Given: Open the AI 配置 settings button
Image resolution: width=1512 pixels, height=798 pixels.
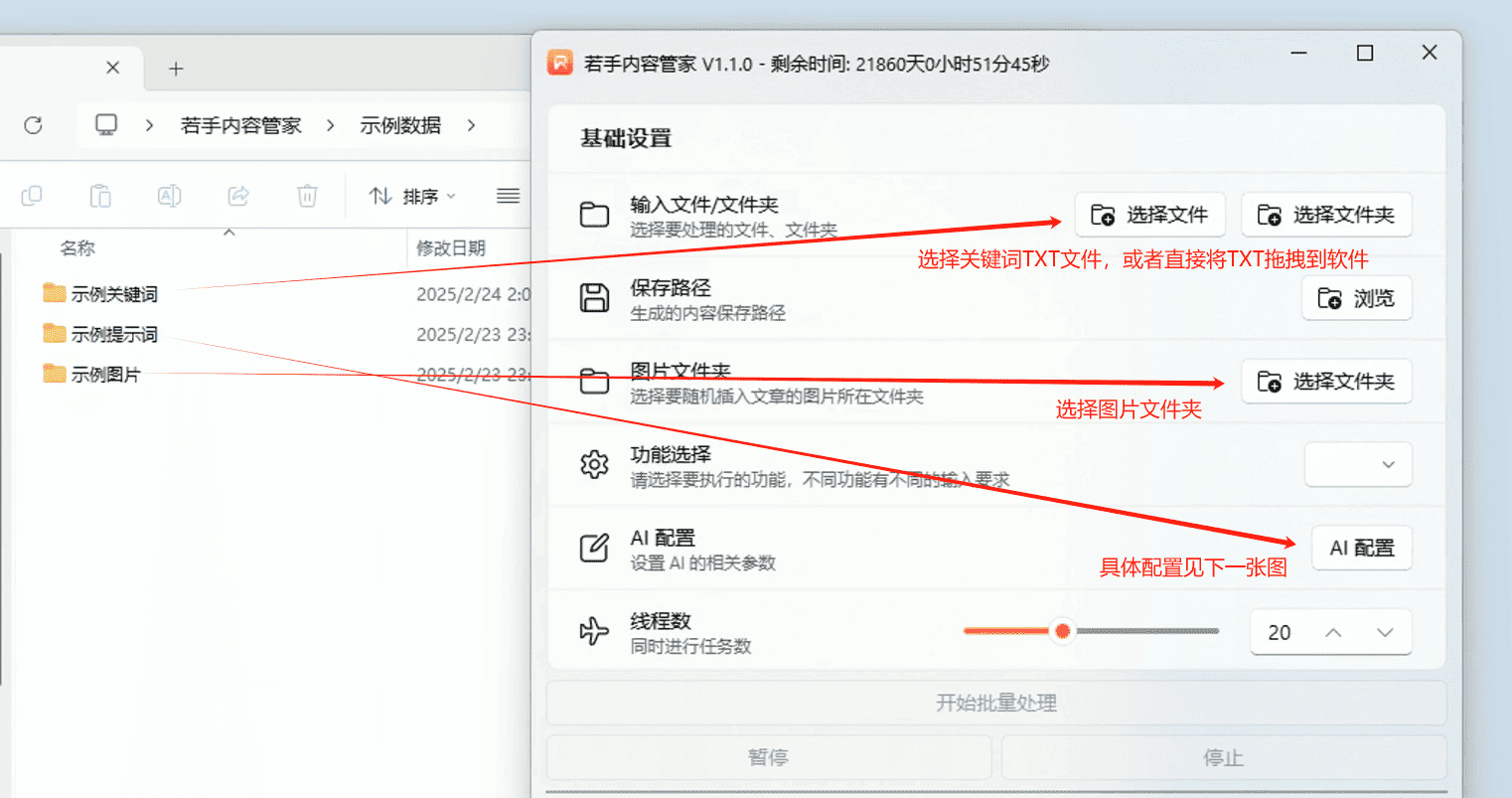Looking at the screenshot, I should coord(1361,548).
